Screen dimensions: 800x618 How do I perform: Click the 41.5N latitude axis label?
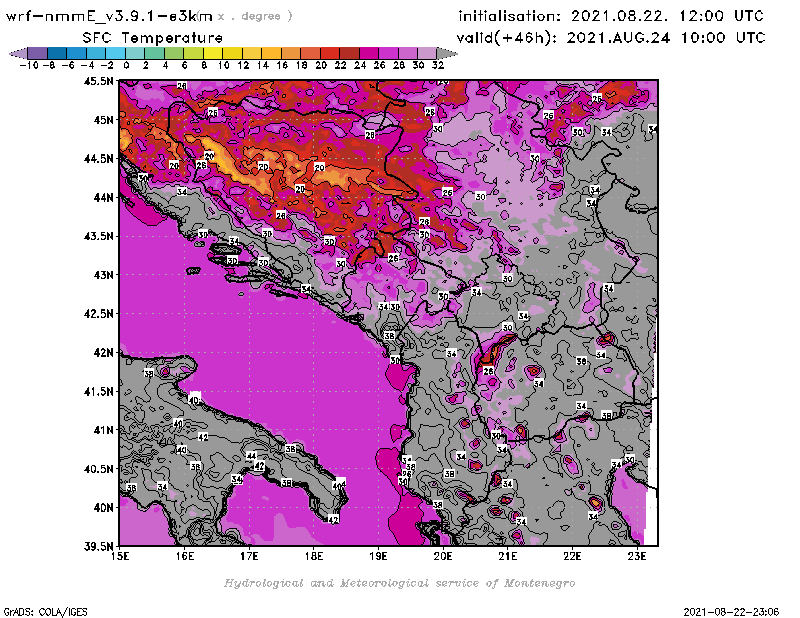coord(99,391)
